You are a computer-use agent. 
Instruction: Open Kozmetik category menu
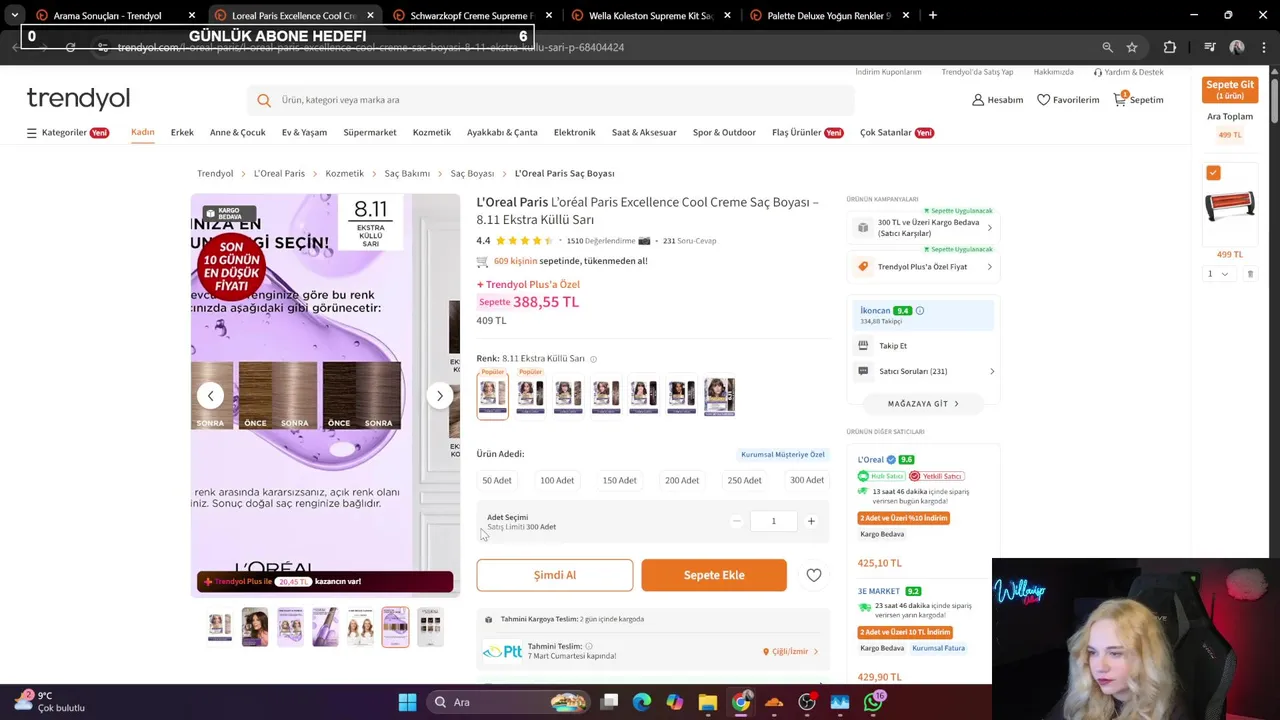432,132
